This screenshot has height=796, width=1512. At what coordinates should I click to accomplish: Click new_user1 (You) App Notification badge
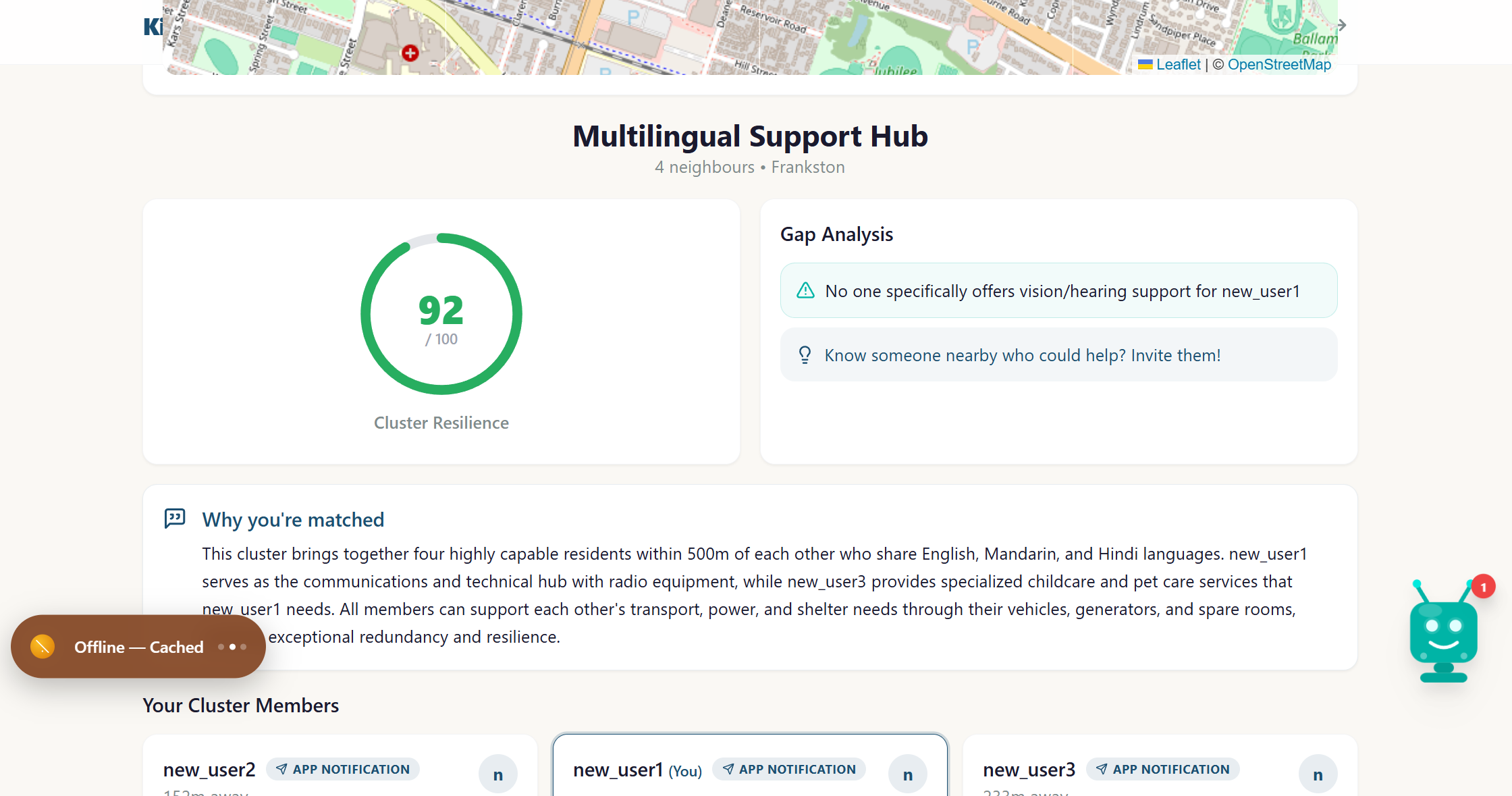pyautogui.click(x=788, y=769)
